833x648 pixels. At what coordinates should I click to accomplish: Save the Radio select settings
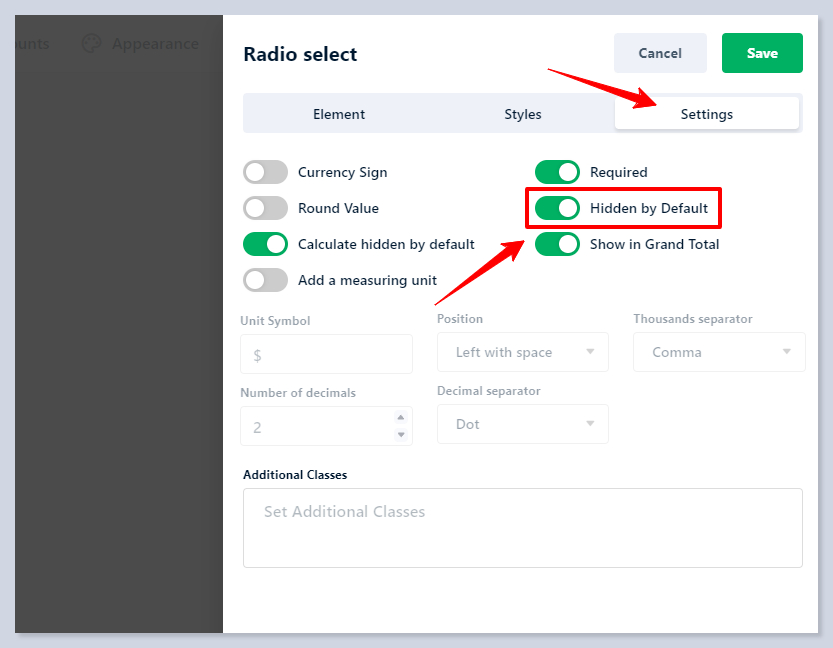(762, 53)
